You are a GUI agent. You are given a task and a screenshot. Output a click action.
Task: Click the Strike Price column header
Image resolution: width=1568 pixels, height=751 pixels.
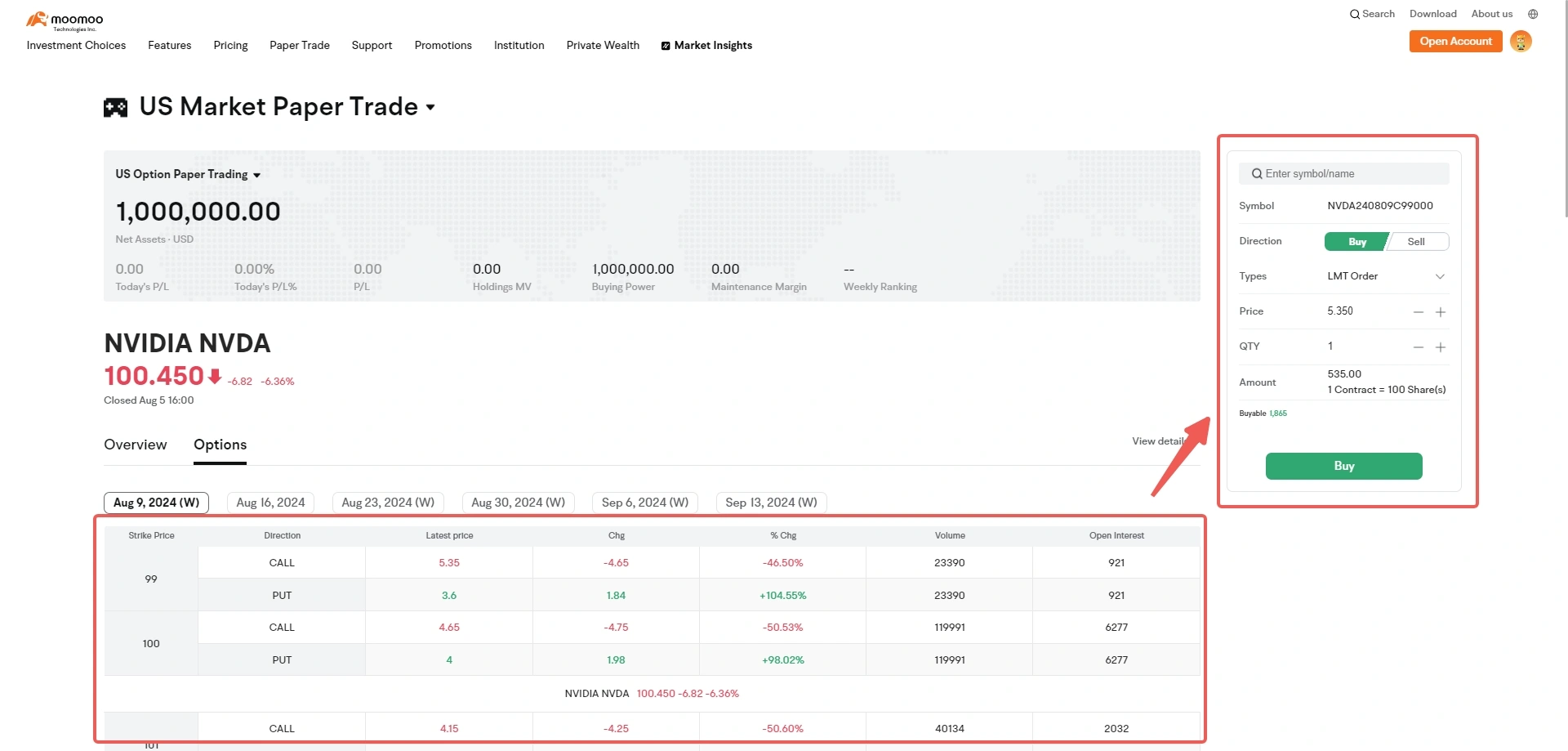tap(151, 536)
